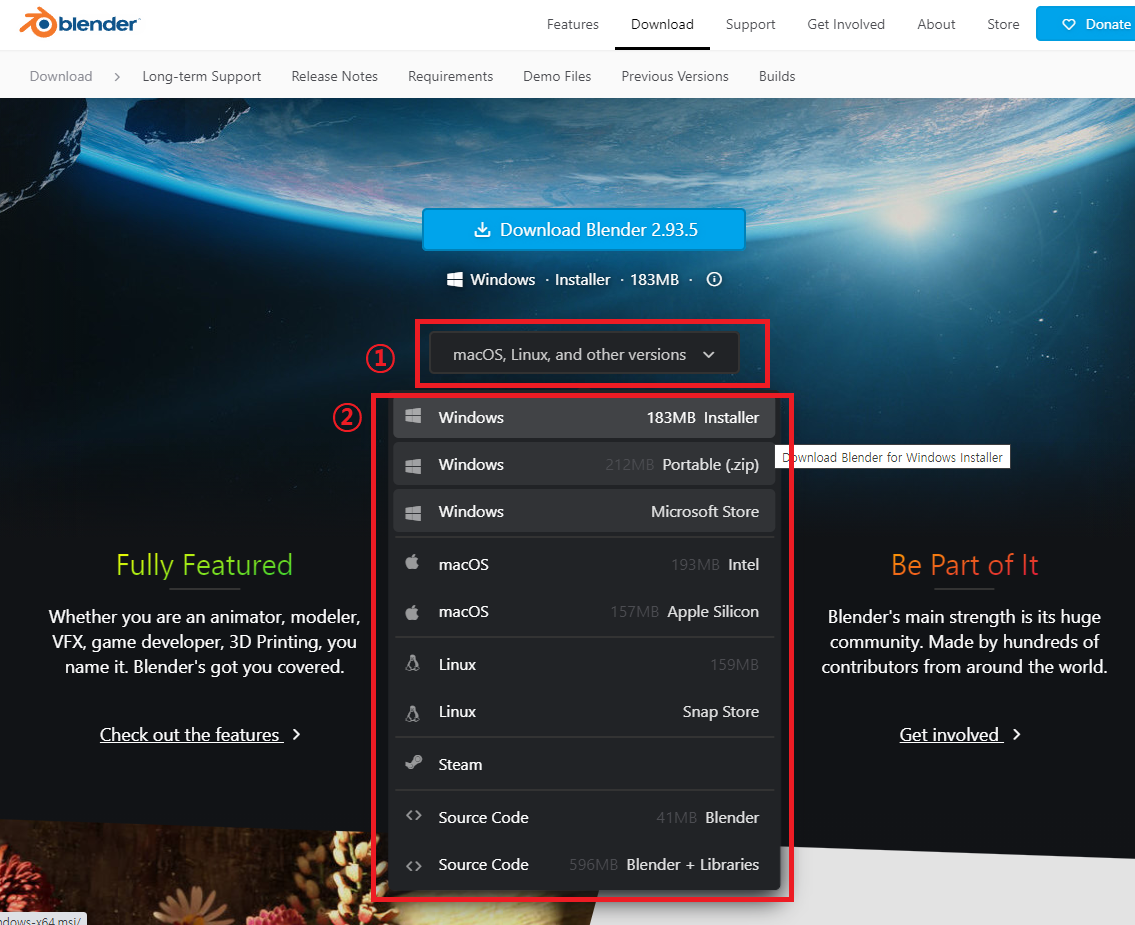This screenshot has height=925, width=1135.
Task: Click the Donate button
Action: (x=1085, y=24)
